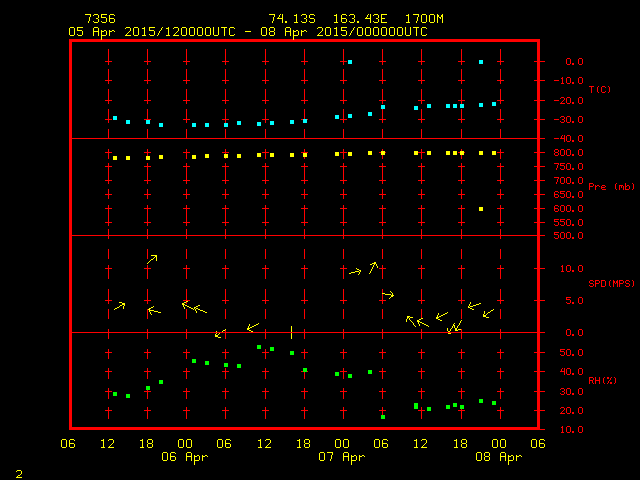This screenshot has height=480, width=640.
Task: Select the 06 Apr date label
Action: pos(185,457)
